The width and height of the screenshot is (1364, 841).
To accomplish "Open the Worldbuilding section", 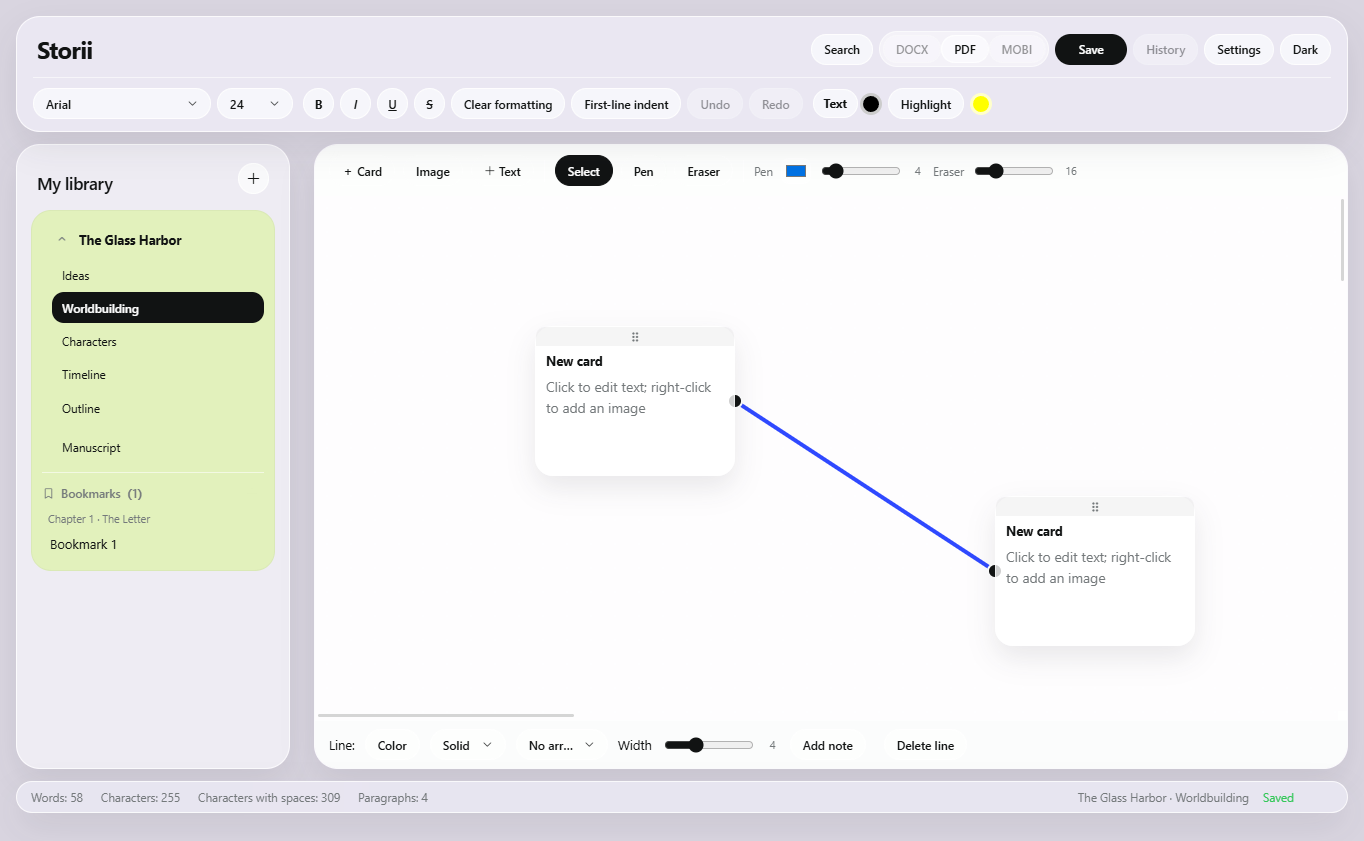I will (158, 308).
